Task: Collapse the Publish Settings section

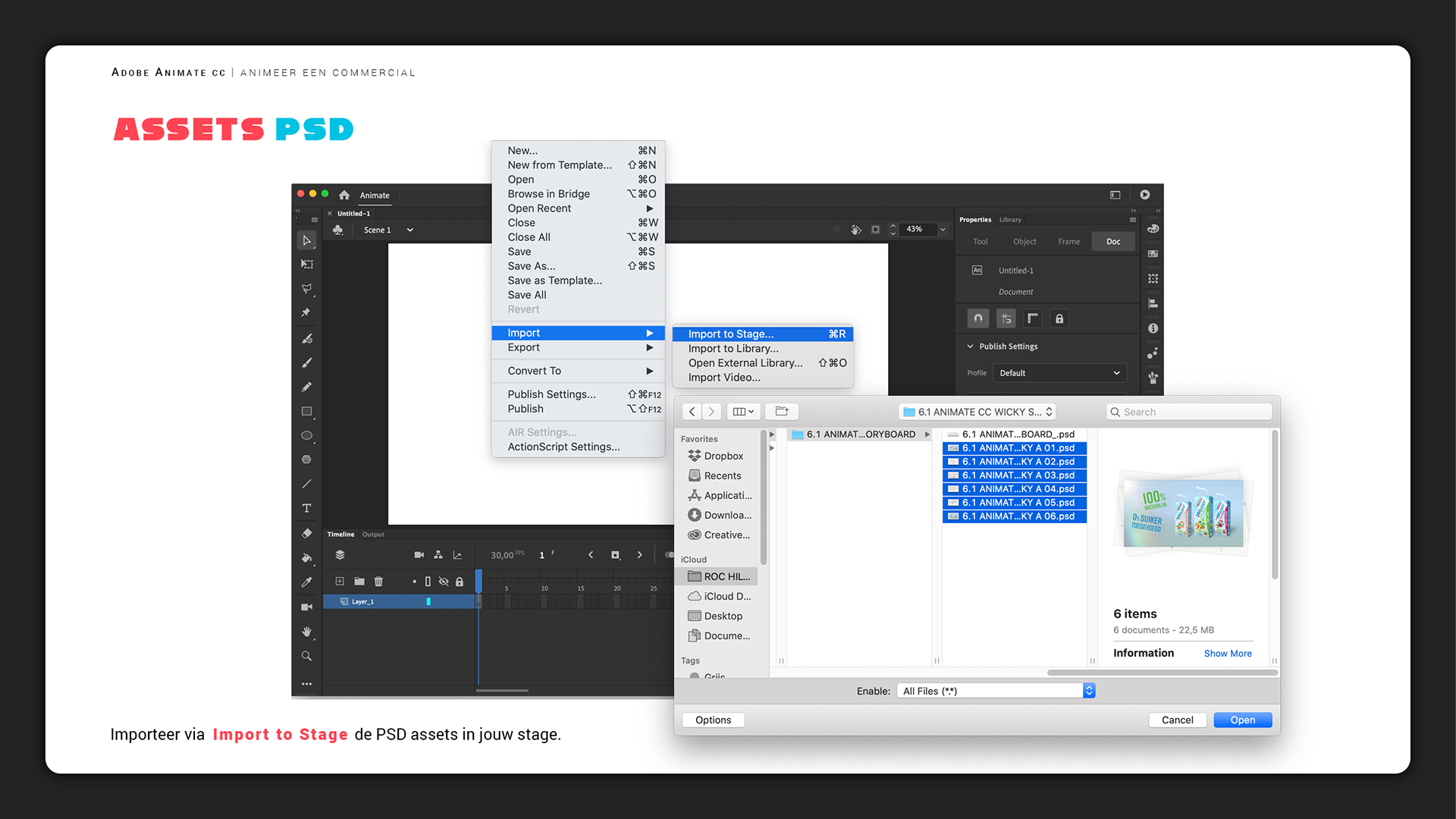Action: [x=970, y=347]
